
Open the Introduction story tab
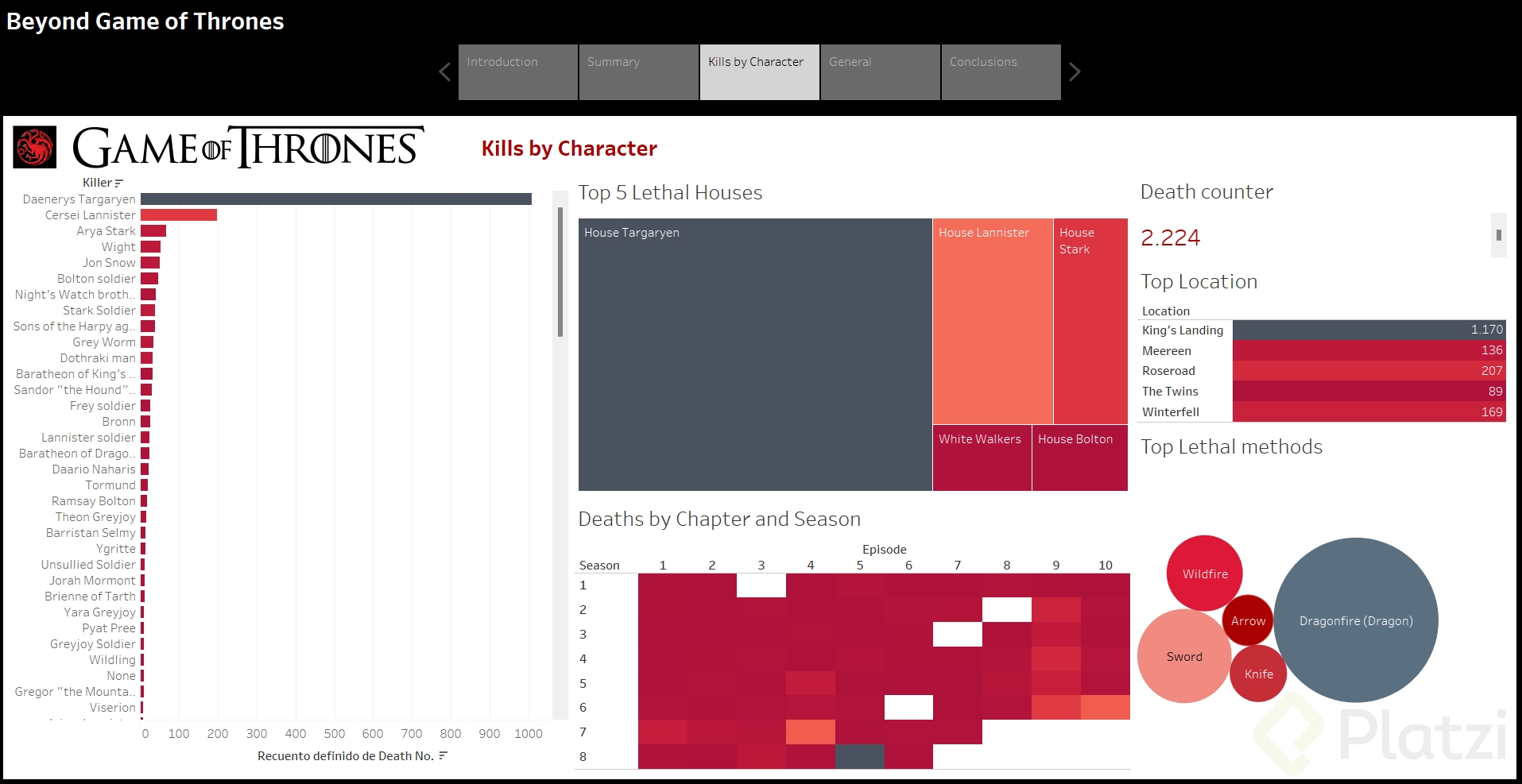pyautogui.click(x=518, y=72)
